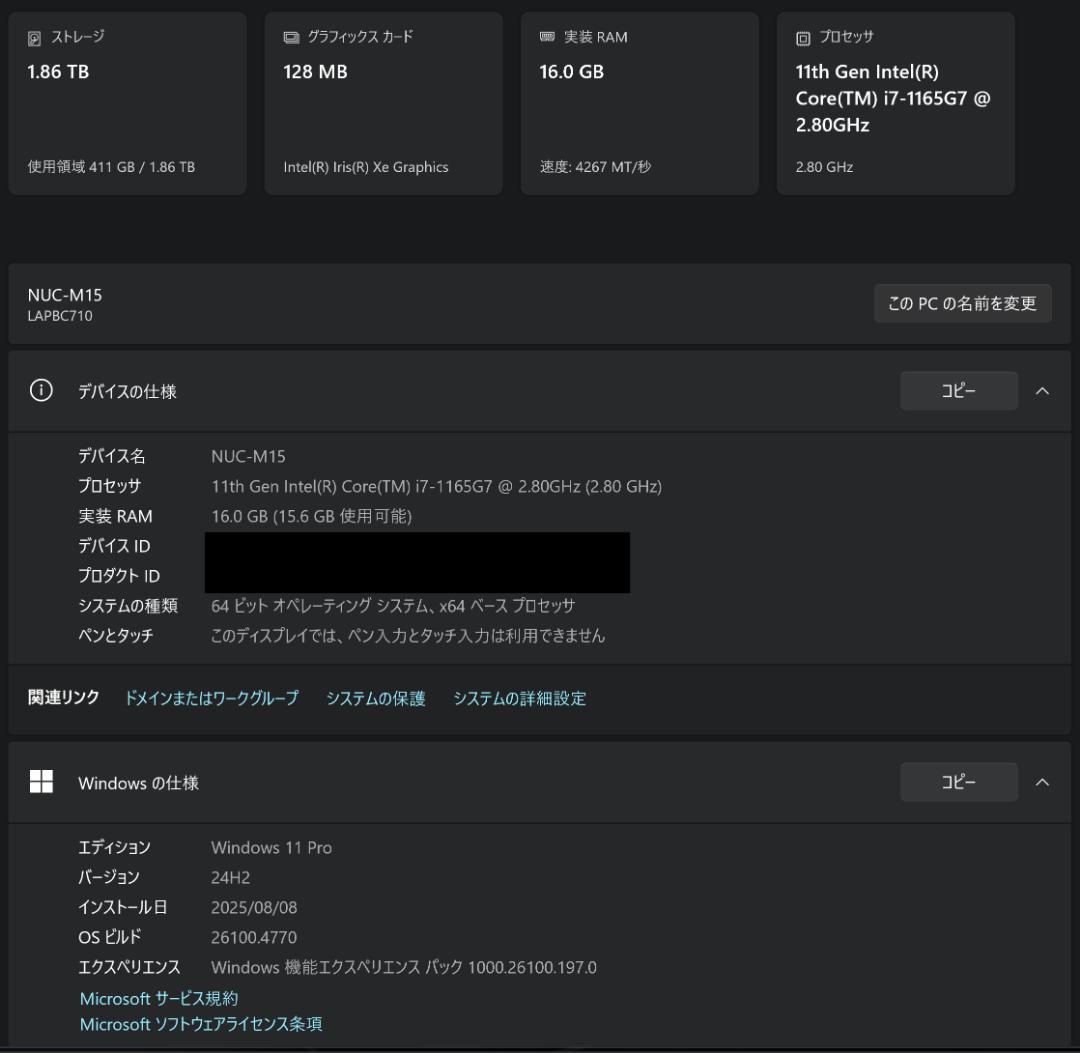The width and height of the screenshot is (1080, 1053).
Task: Select processor value in device specifications
Action: pos(436,486)
